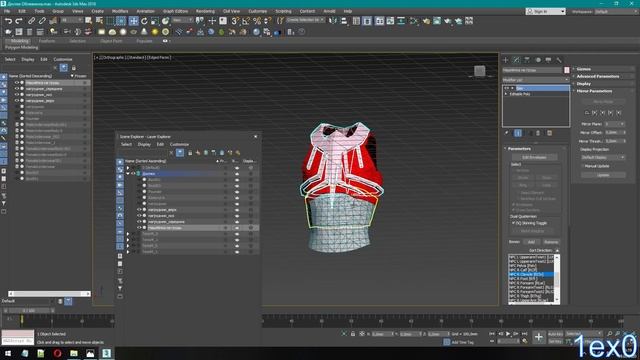
Task: Toggle eye of the selected layer in Layer Explorer
Action: tap(133, 173)
